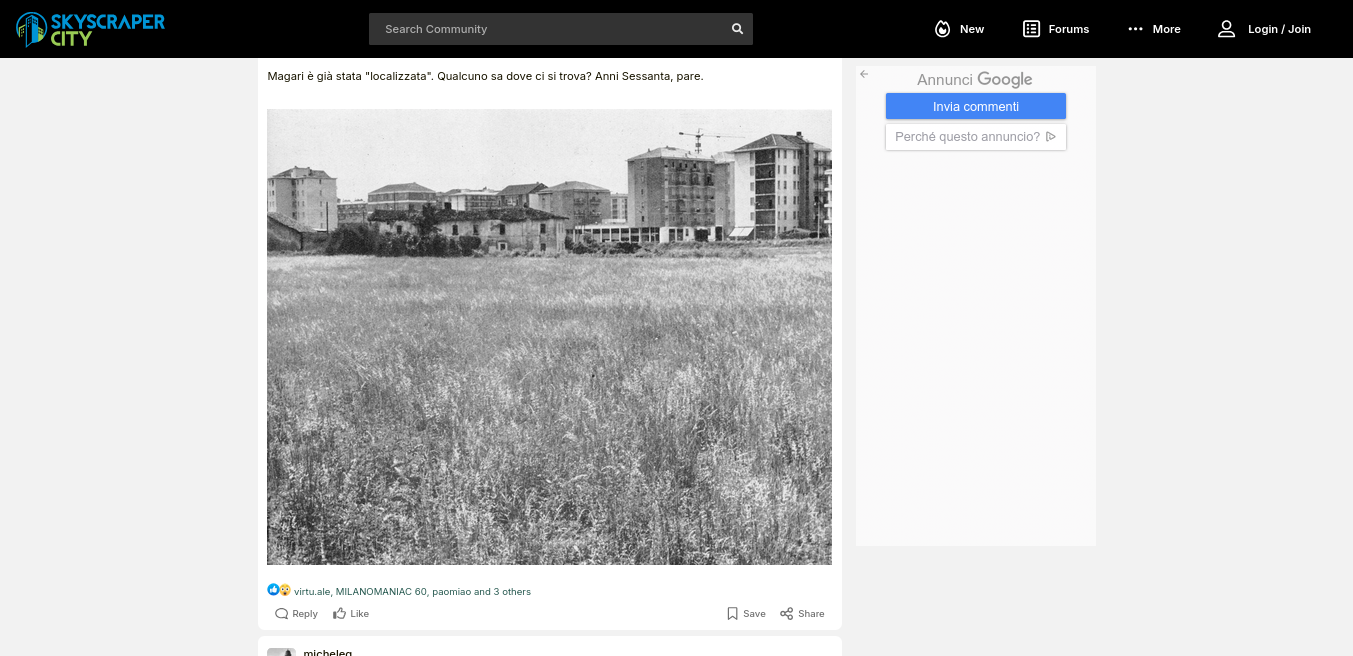Click the blue thumbs-up reaction icon
The width and height of the screenshot is (1353, 656).
pyautogui.click(x=273, y=590)
